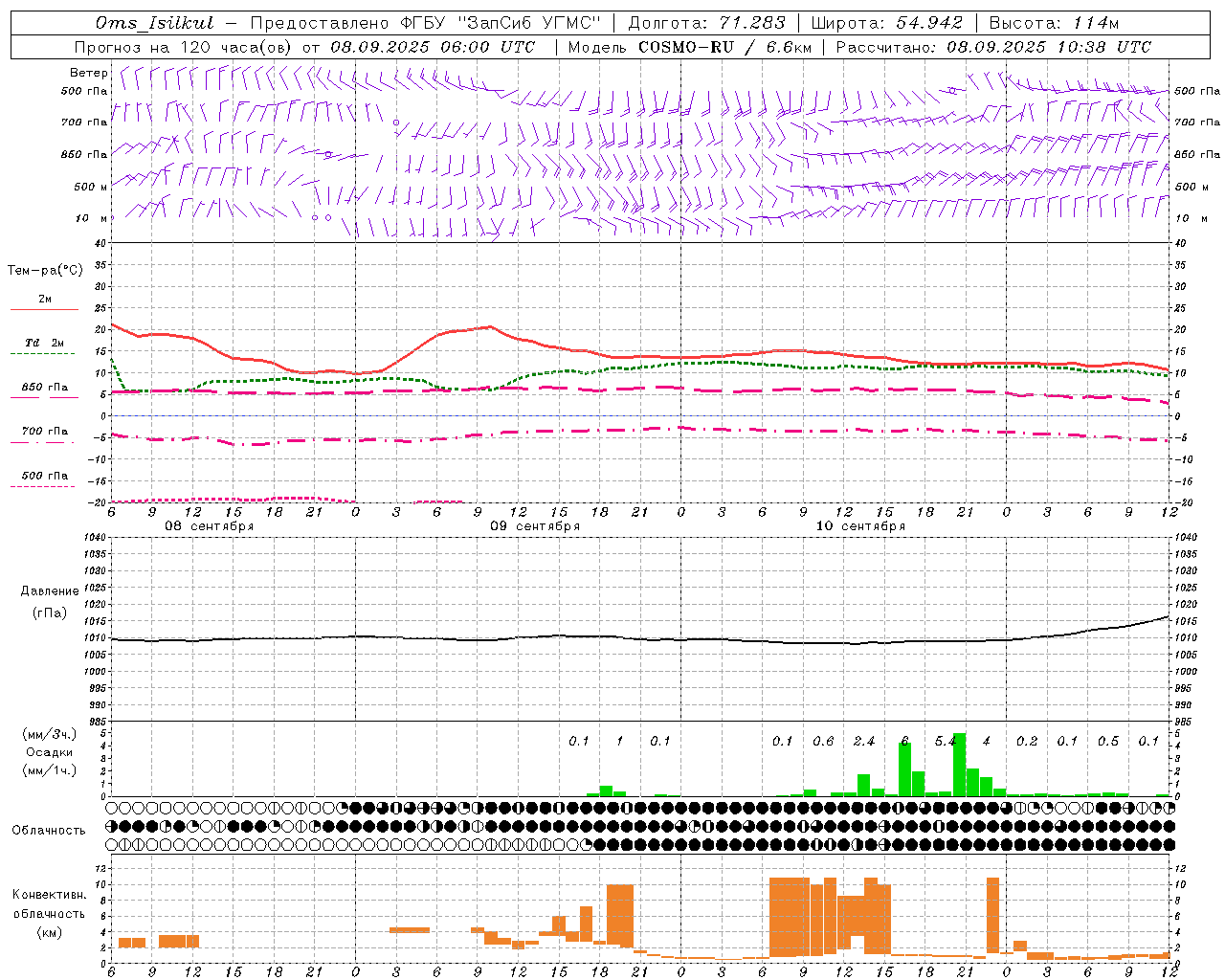Click the (мм/3ч.) precipitation unit label
This screenshot has width=1225, height=980.
tap(50, 735)
